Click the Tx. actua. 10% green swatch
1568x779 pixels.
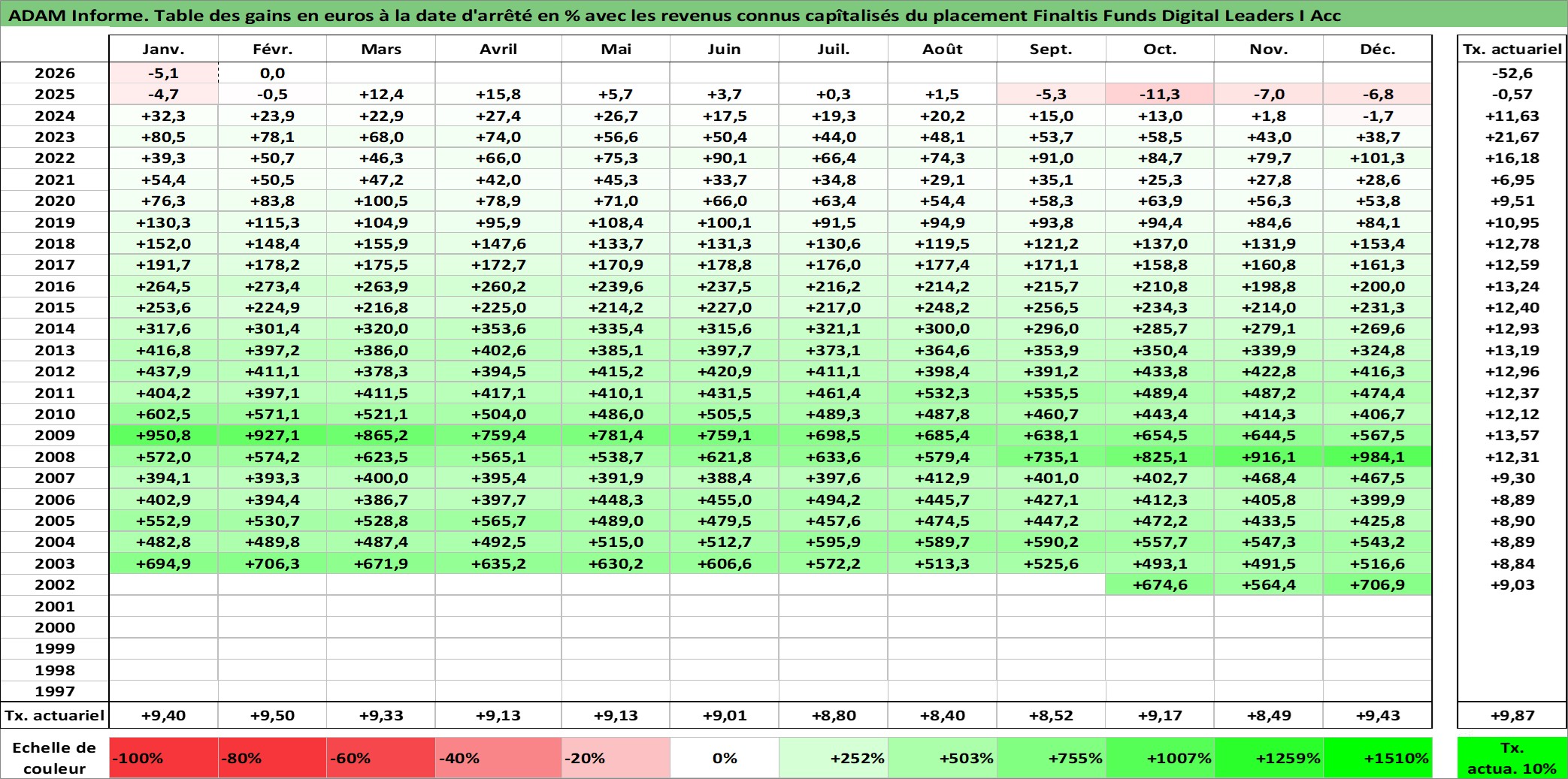point(1512,758)
